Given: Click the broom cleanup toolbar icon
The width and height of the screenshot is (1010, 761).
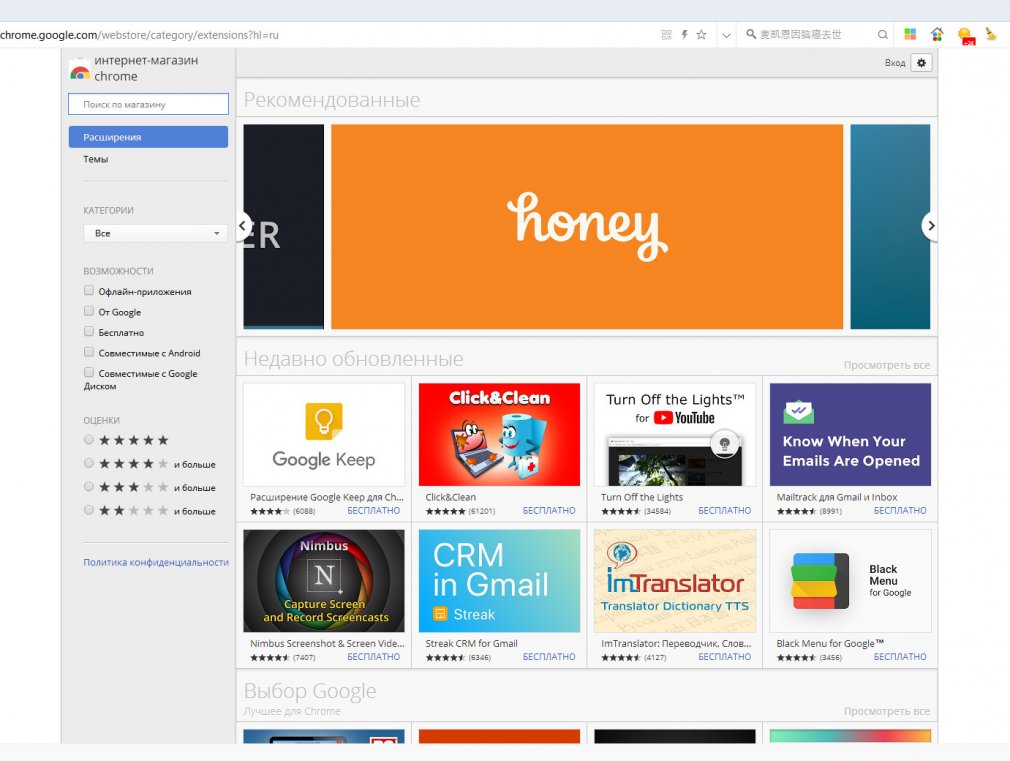Looking at the screenshot, I should (991, 34).
